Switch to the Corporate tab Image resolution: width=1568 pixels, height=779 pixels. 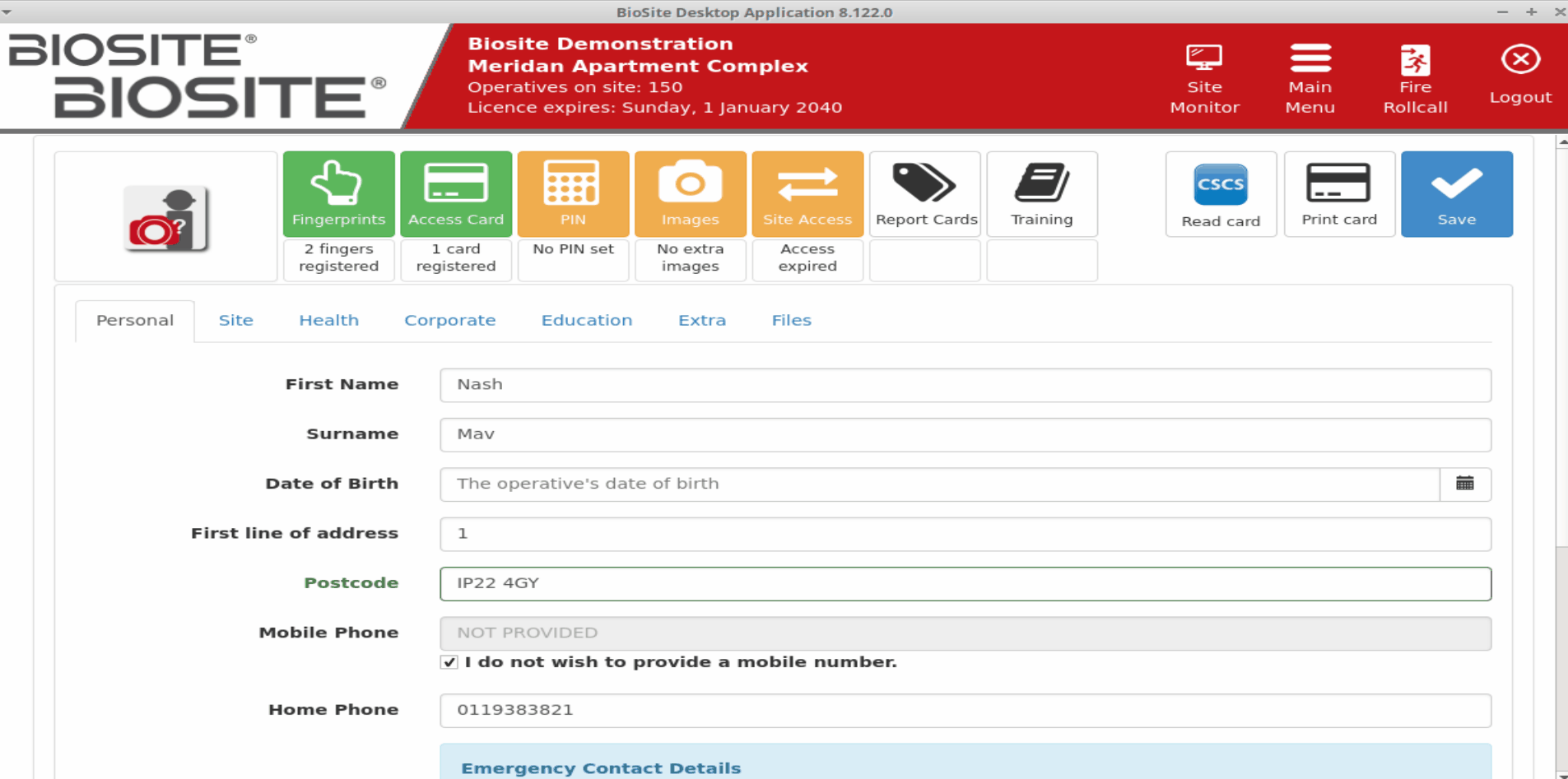pyautogui.click(x=450, y=321)
